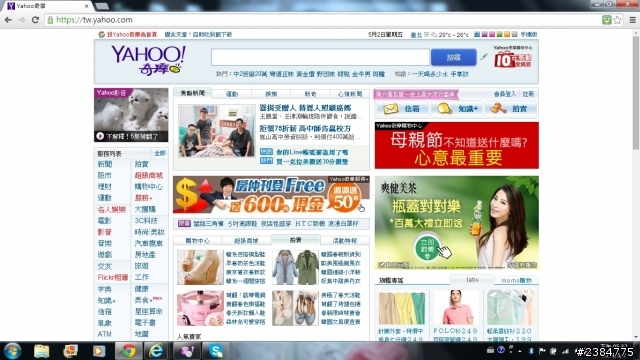This screenshot has height=360, width=640.
Task: Switch to the 焦點新聞 news tab
Action: tap(193, 93)
